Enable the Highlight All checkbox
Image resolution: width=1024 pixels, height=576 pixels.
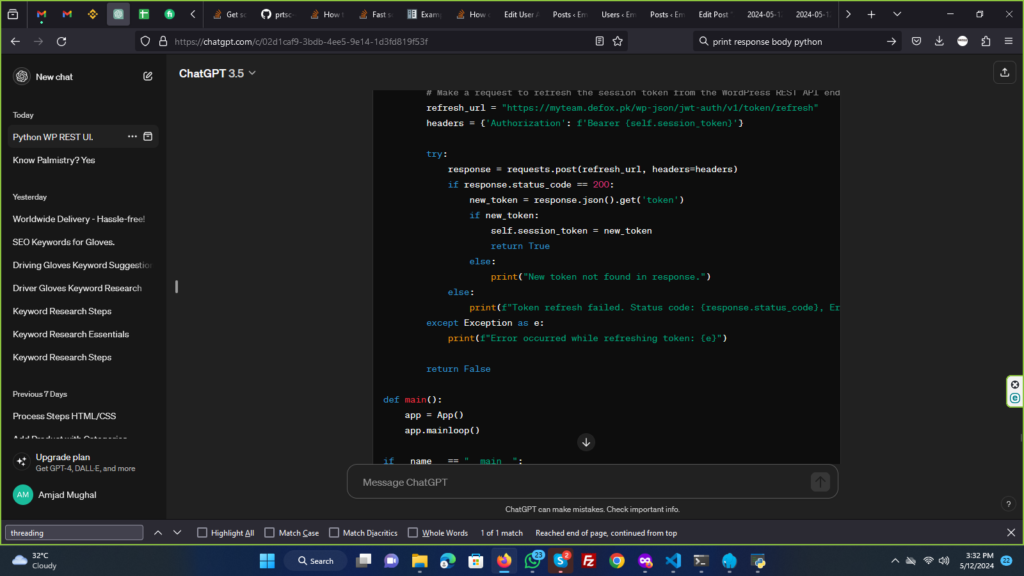click(203, 533)
